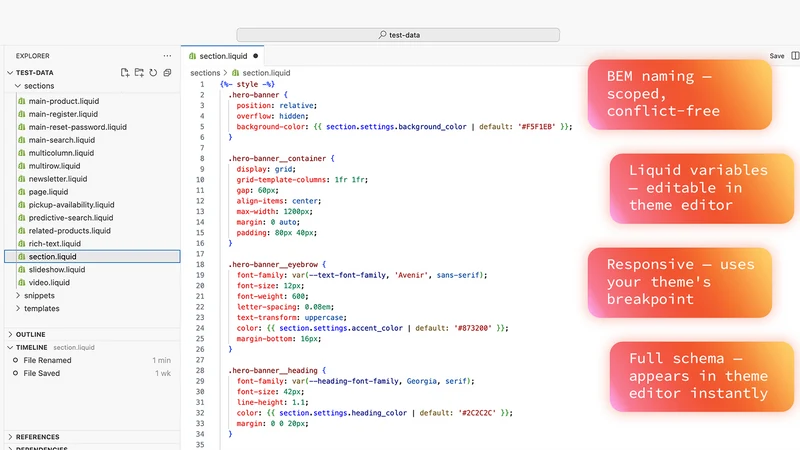Click the liquid icon on the section.liquid tab
Viewport: 800px width, 450px height.
point(192,56)
